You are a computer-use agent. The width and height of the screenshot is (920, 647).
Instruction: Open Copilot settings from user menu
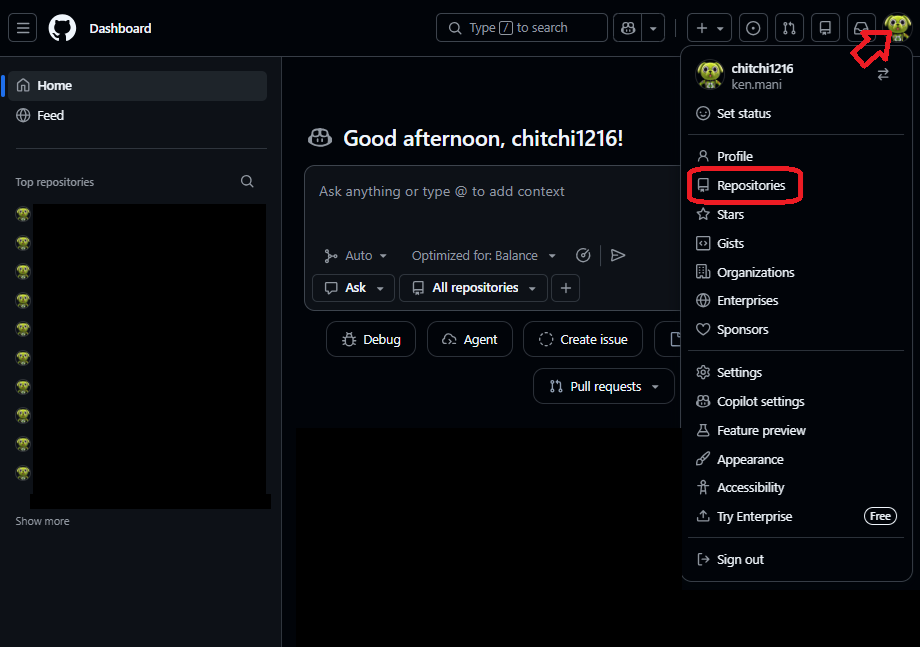[x=796, y=402]
